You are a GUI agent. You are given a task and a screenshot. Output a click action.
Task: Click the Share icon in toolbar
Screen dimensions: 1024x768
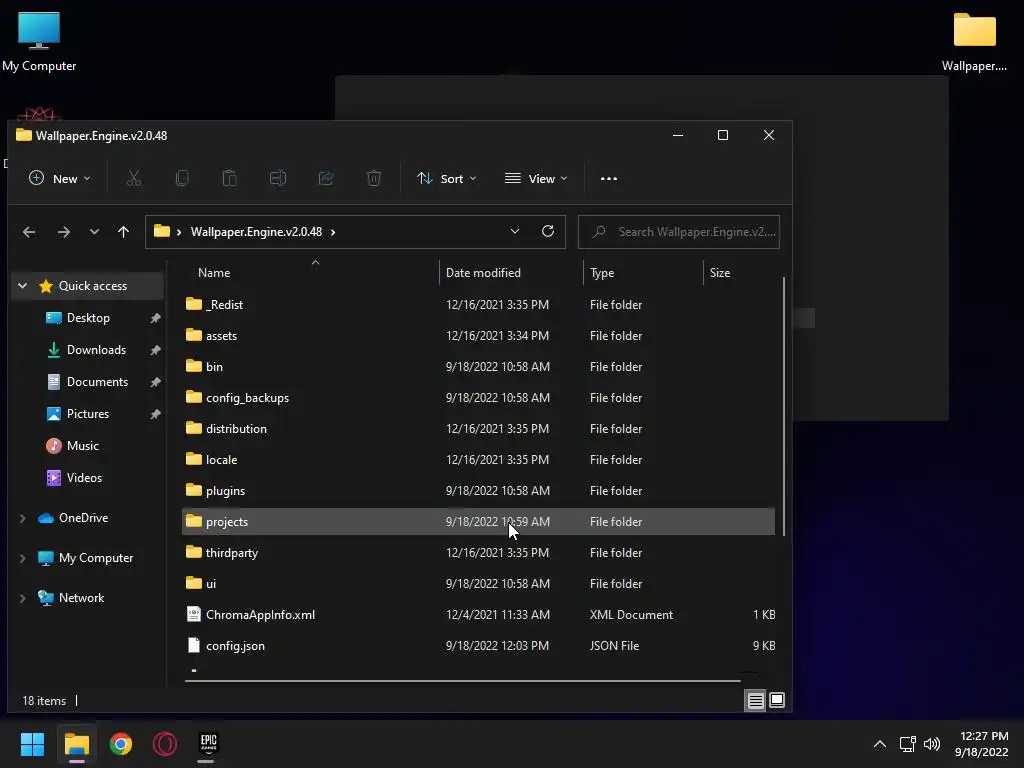tap(326, 178)
